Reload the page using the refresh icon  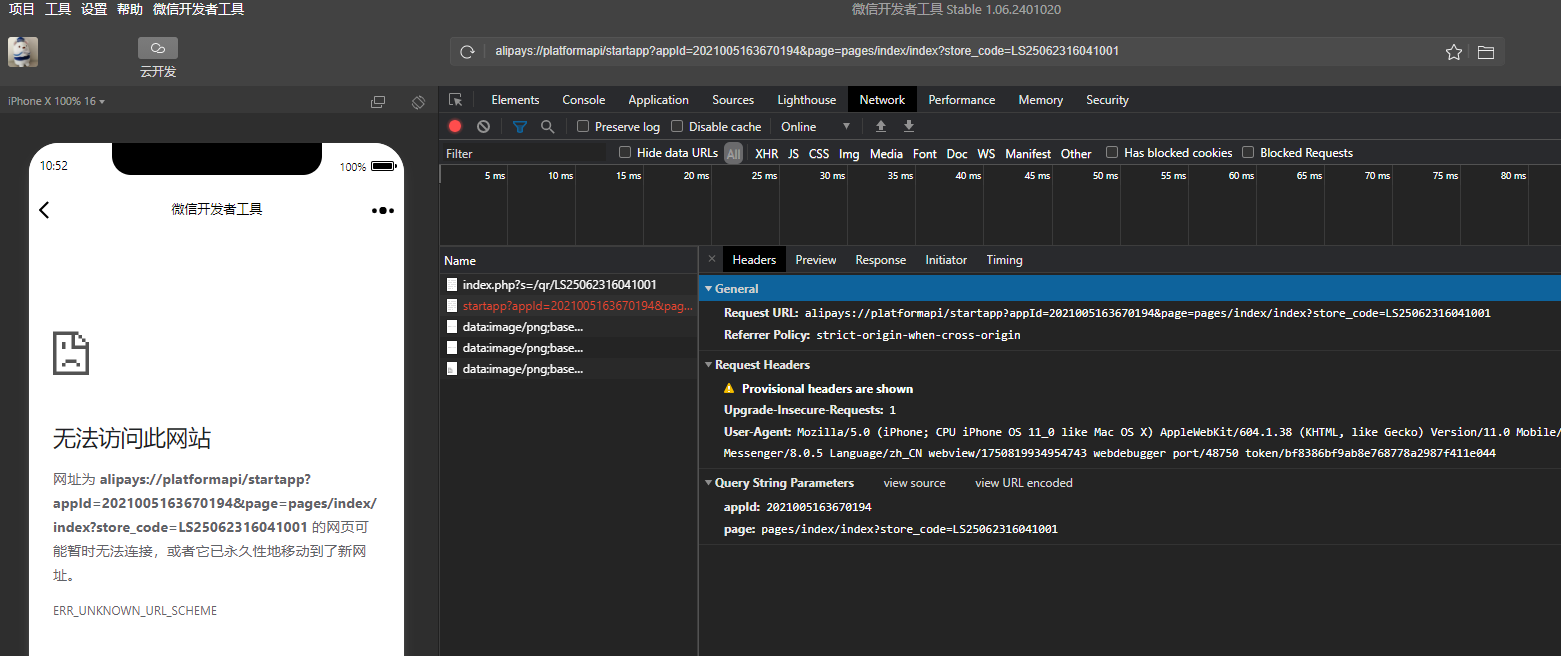click(x=467, y=52)
